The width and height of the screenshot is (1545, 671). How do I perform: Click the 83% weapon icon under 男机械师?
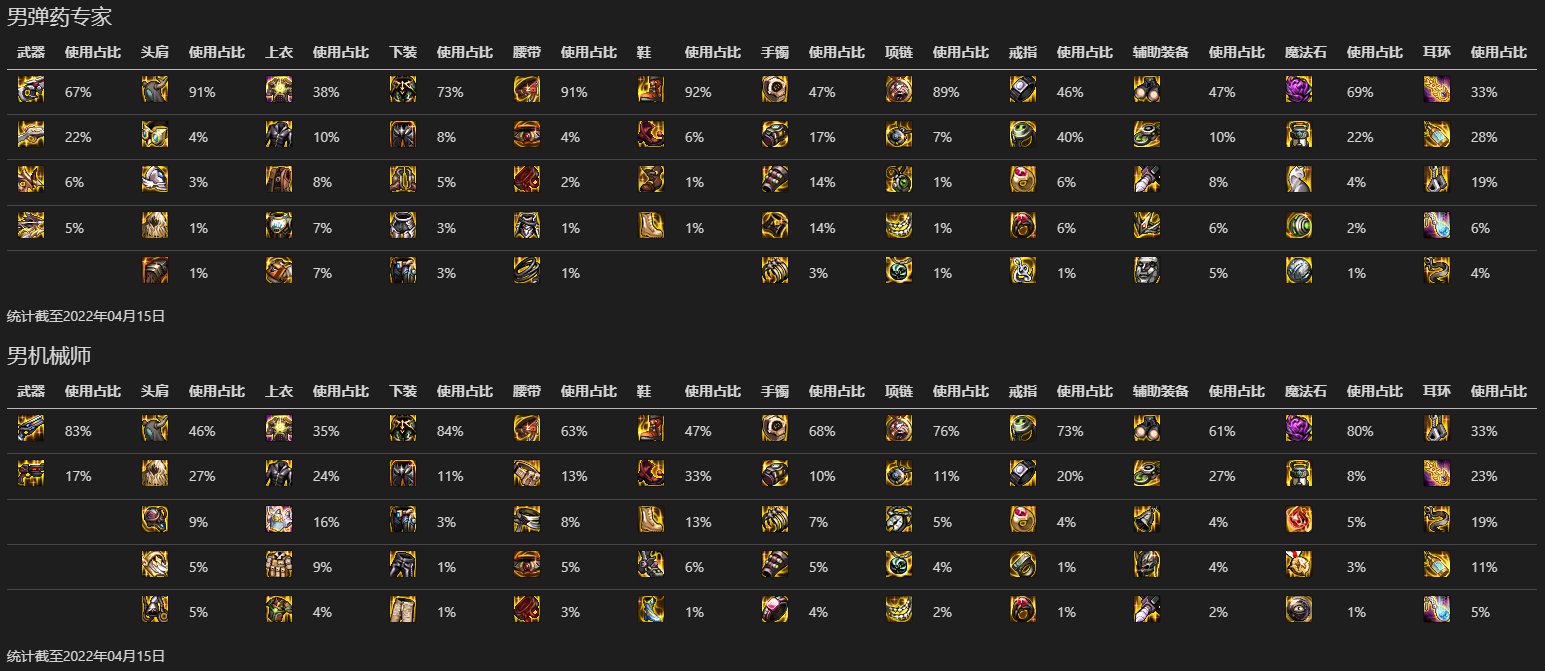click(x=31, y=431)
